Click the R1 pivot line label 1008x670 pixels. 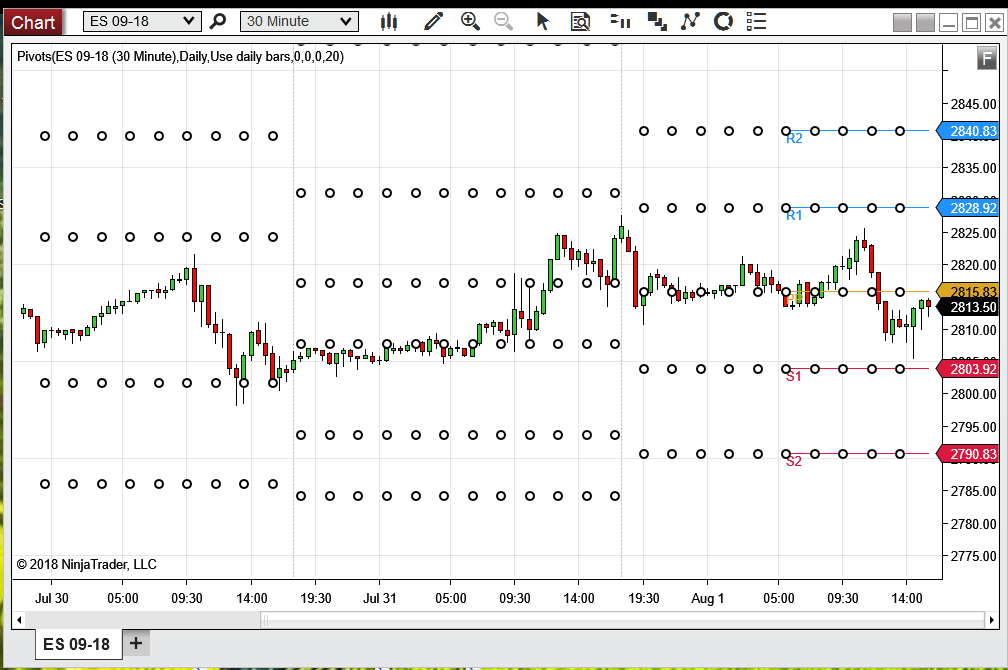pyautogui.click(x=795, y=215)
